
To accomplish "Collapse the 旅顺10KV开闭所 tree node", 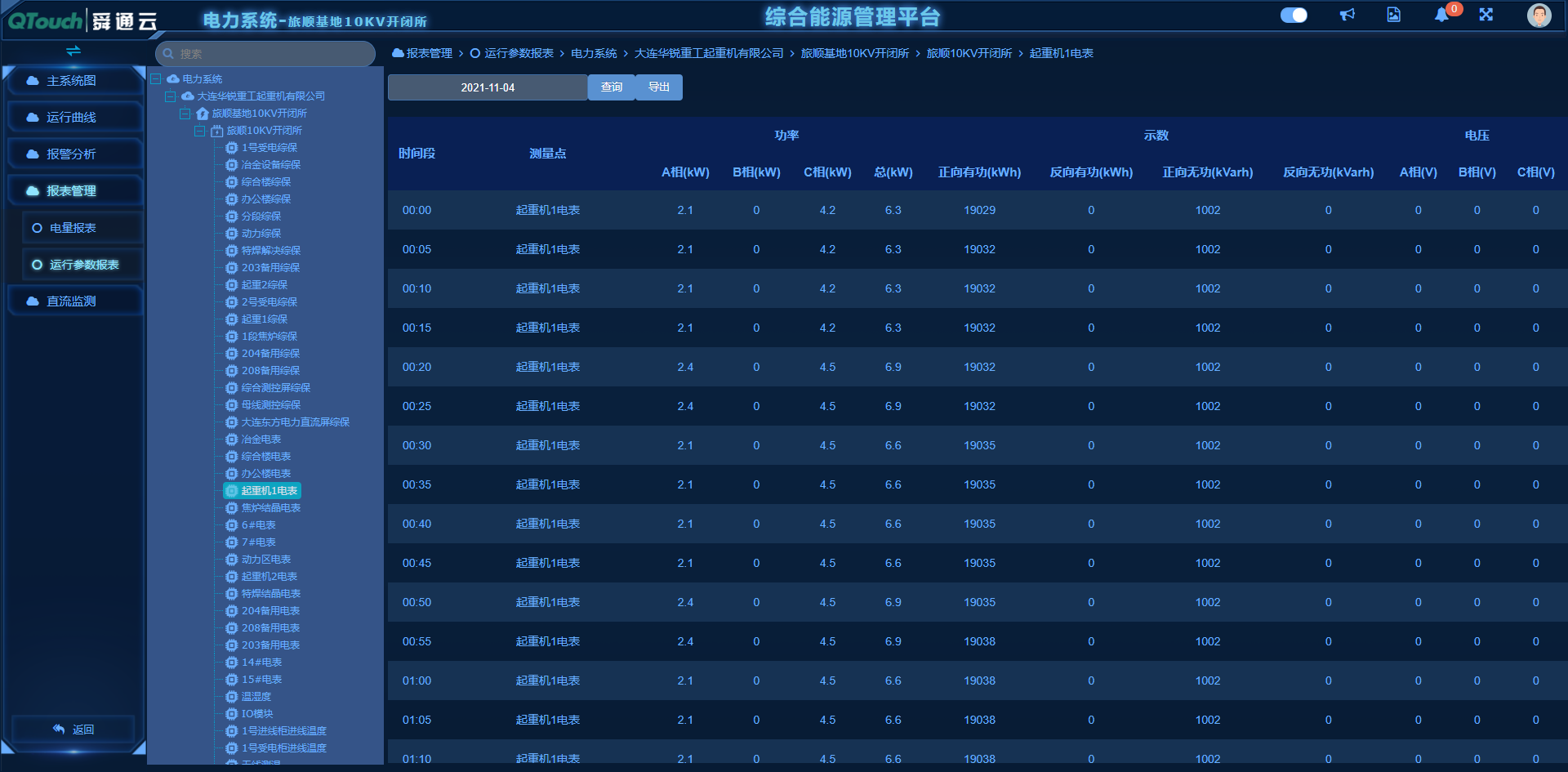I will click(x=200, y=131).
